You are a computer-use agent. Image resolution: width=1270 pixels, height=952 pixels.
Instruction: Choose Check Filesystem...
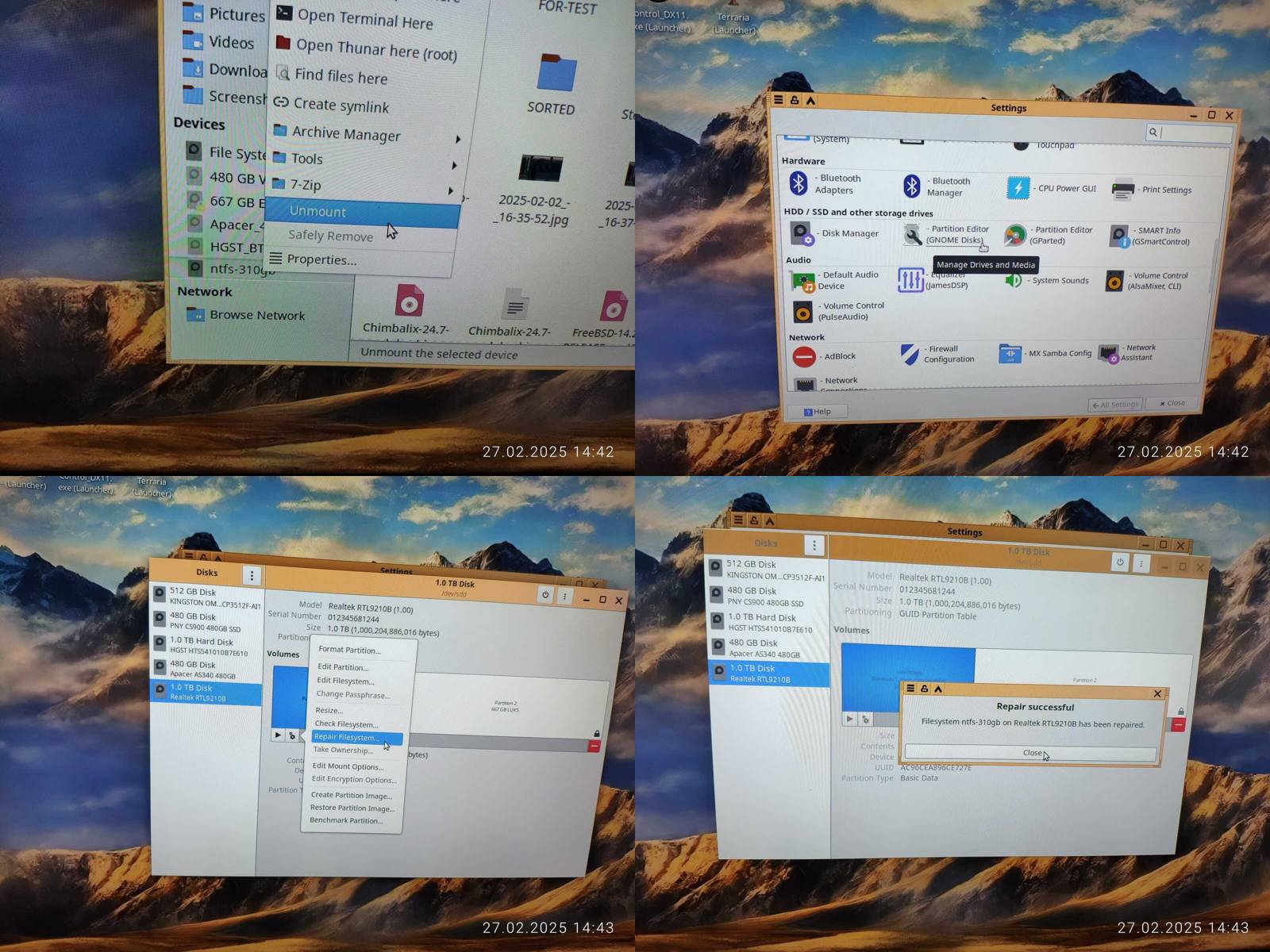coord(347,724)
